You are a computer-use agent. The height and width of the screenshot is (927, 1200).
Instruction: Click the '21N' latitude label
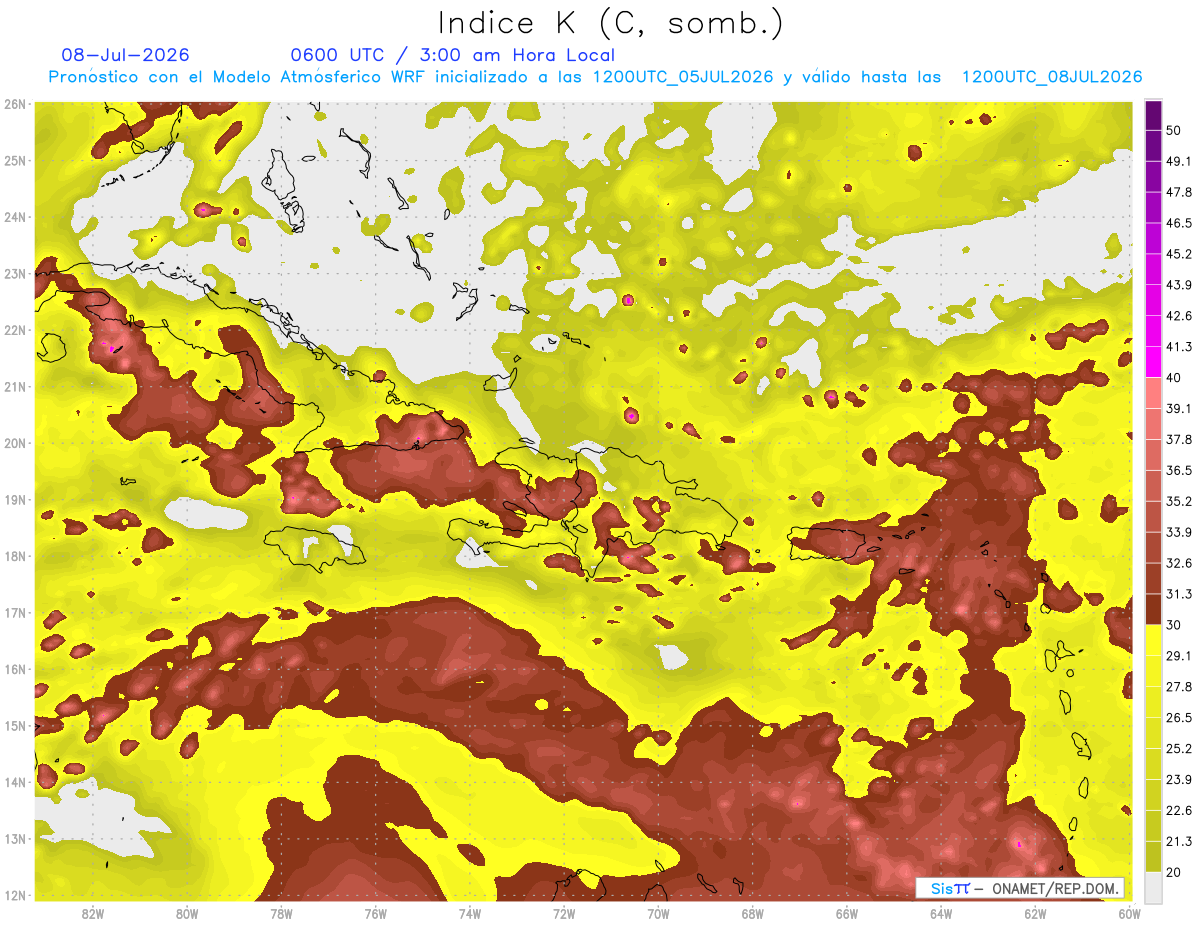[14, 387]
